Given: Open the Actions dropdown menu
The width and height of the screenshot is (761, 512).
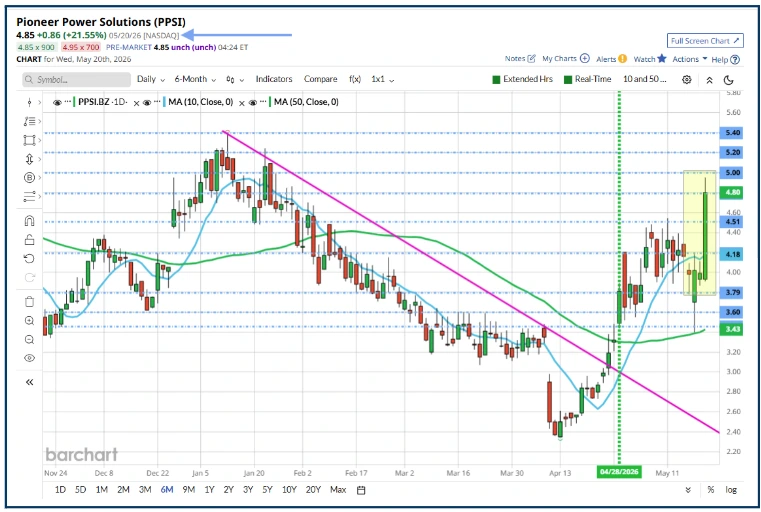Looking at the screenshot, I should (x=690, y=59).
